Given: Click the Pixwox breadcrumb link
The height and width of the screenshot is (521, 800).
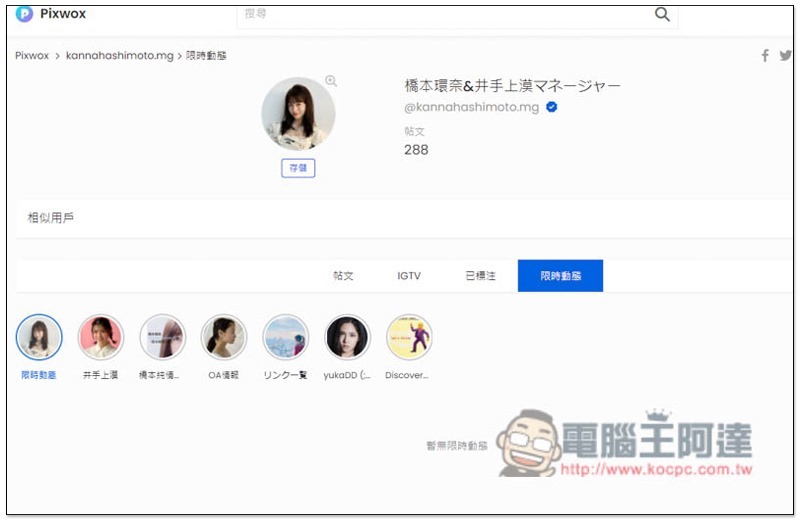Looking at the screenshot, I should 32,56.
